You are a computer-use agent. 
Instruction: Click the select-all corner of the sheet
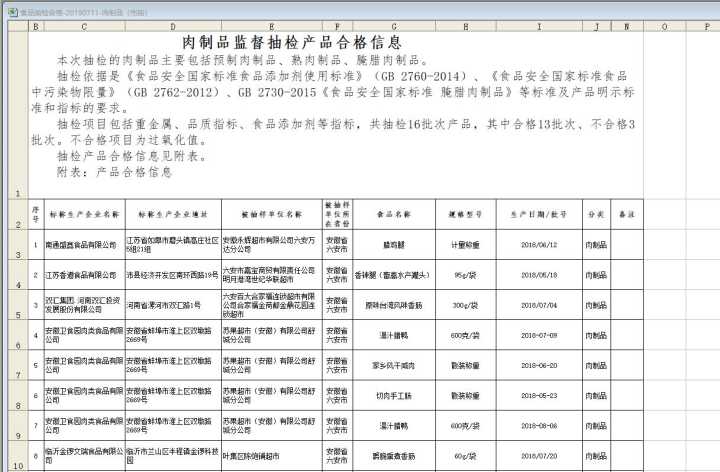click(x=18, y=27)
